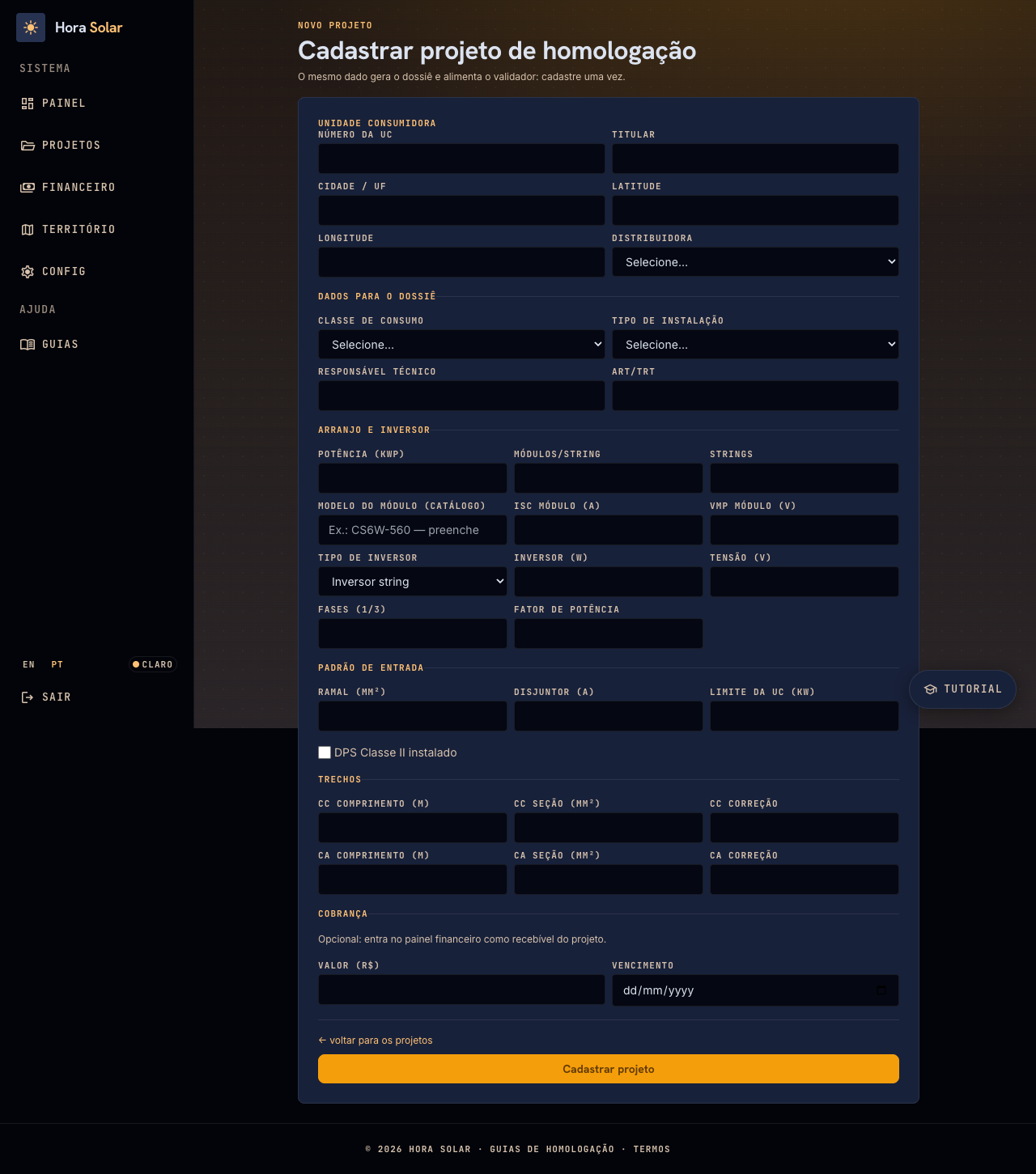Toggle the Claro theme switch
The image size is (1036, 1174).
pos(153,664)
